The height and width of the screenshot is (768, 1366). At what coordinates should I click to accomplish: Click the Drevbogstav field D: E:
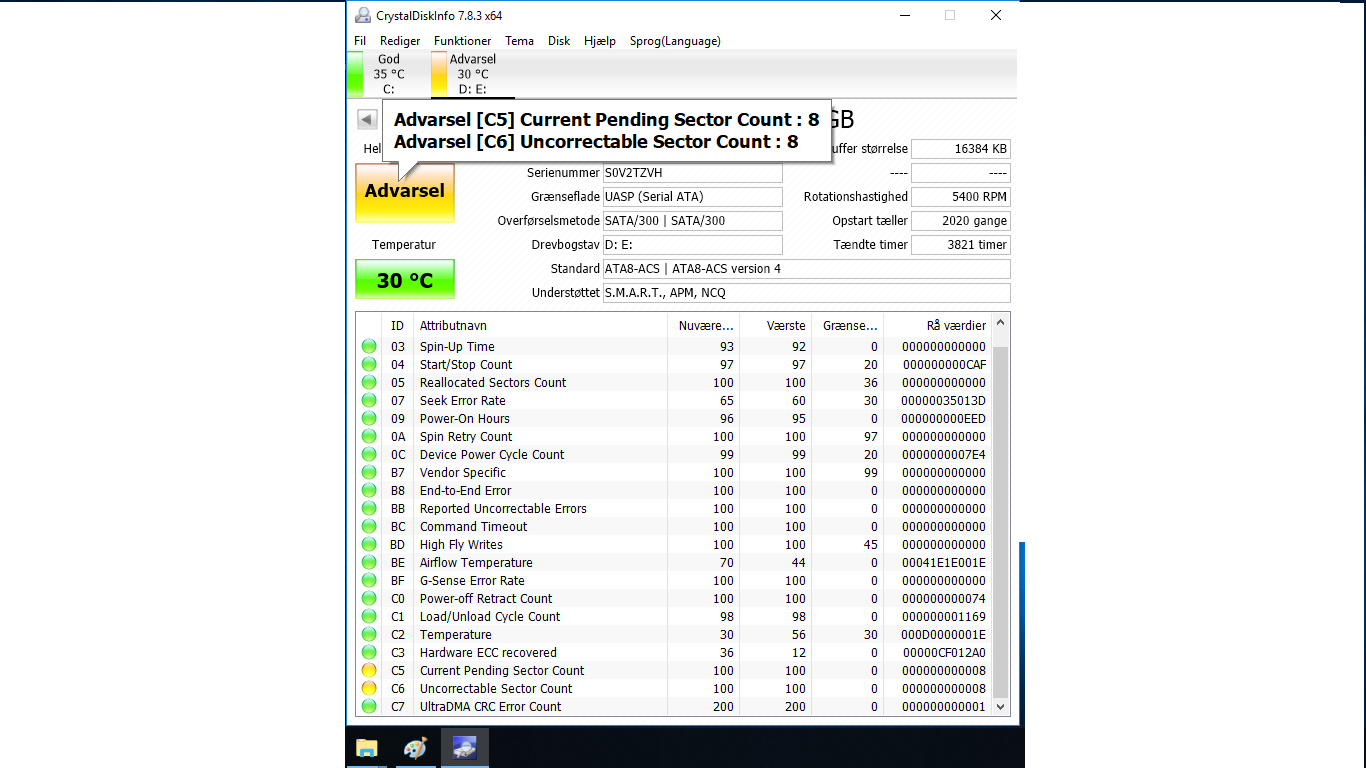[692, 245]
